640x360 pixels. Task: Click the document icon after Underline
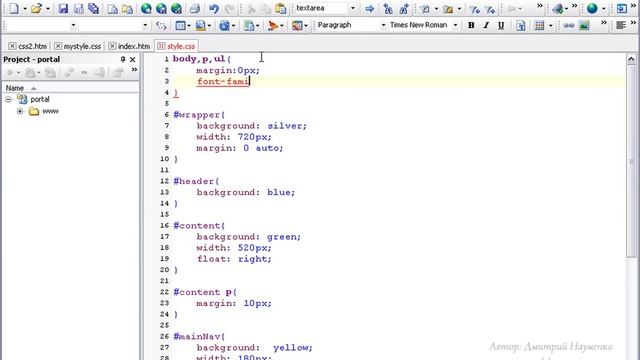pos(520,25)
